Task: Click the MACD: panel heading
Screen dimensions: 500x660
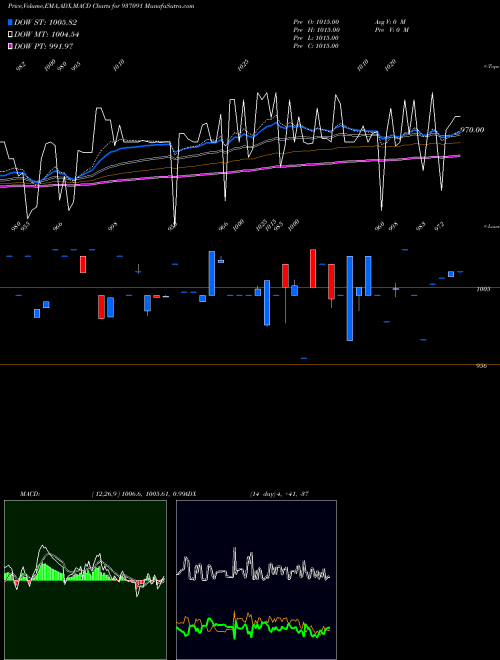Action: click(30, 494)
